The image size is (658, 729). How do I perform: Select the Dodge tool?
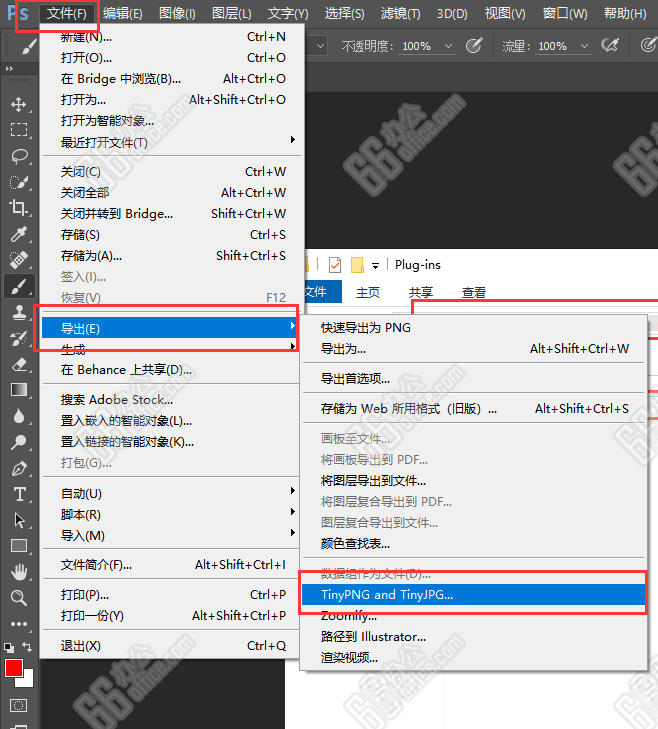pos(19,442)
